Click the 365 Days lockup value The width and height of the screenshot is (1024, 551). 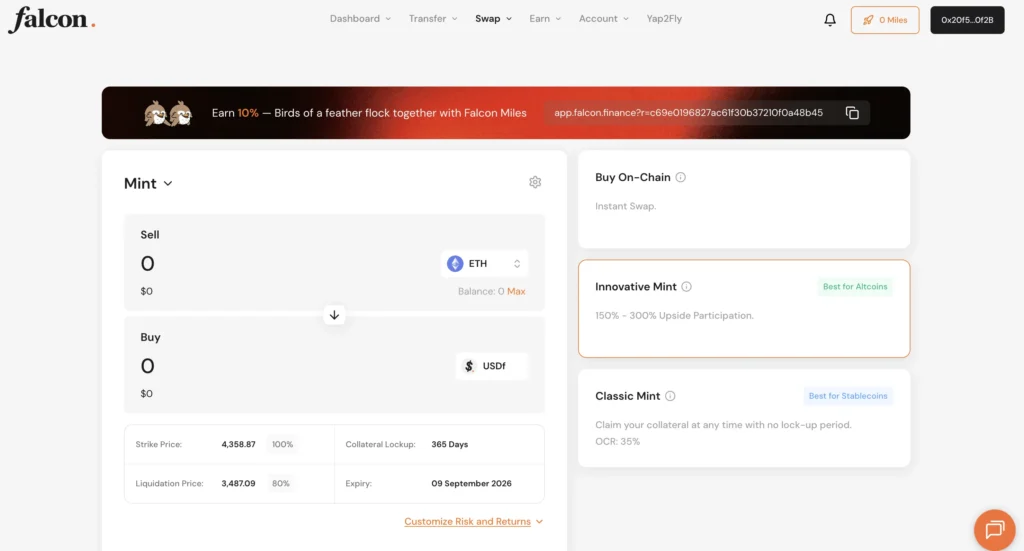pyautogui.click(x=449, y=444)
